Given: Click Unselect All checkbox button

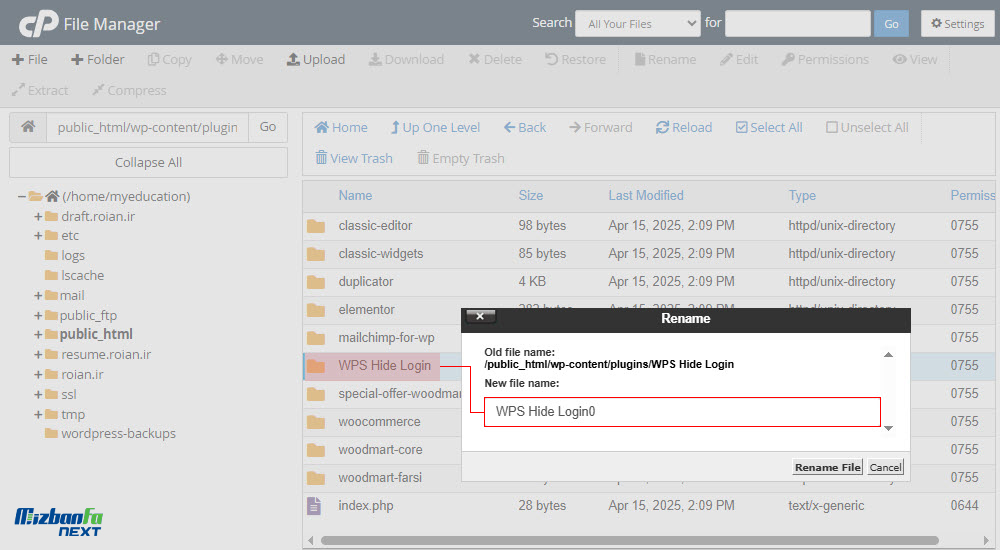Looking at the screenshot, I should pos(866,127).
